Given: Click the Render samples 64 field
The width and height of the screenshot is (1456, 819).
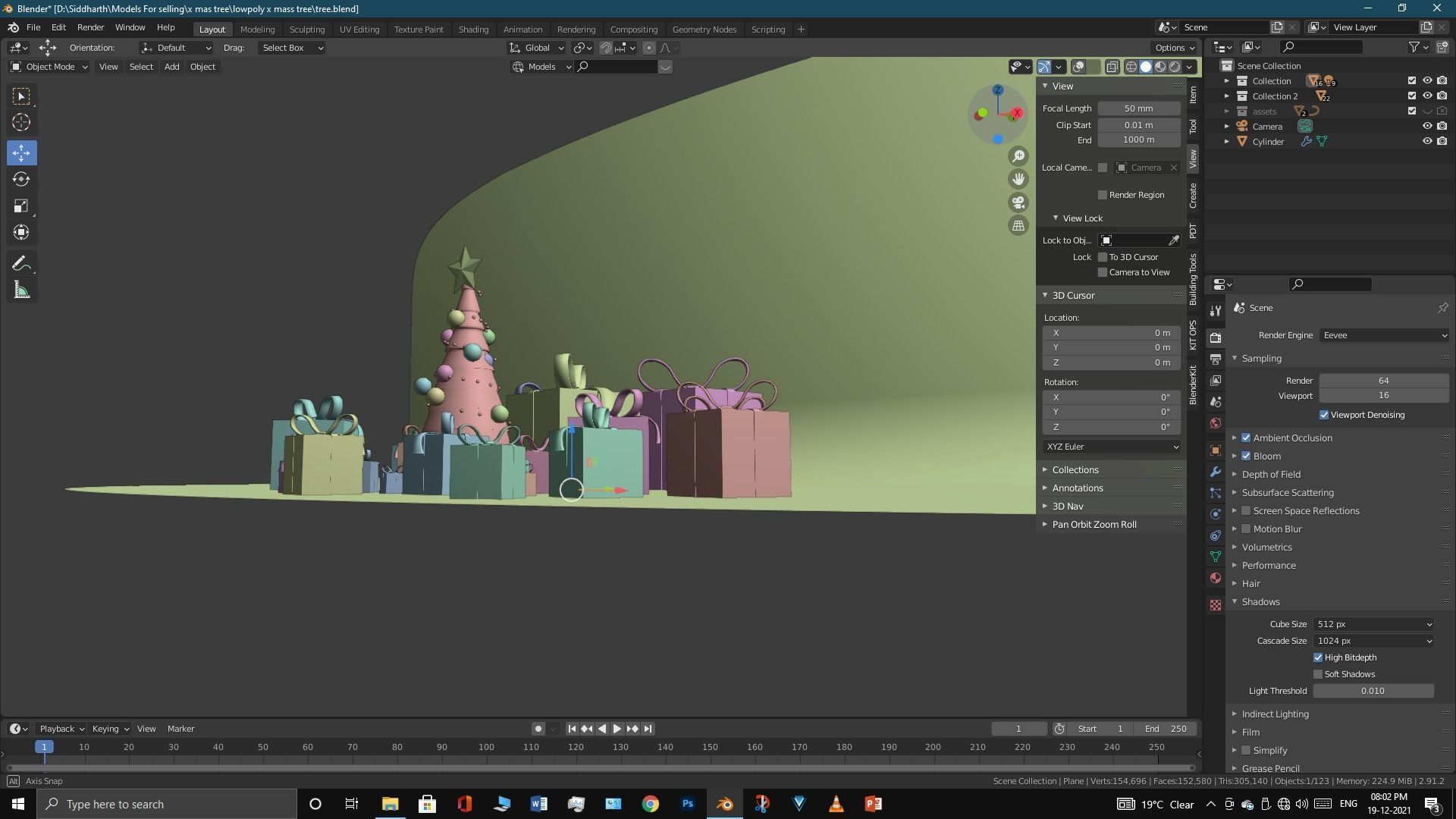Looking at the screenshot, I should [1384, 381].
